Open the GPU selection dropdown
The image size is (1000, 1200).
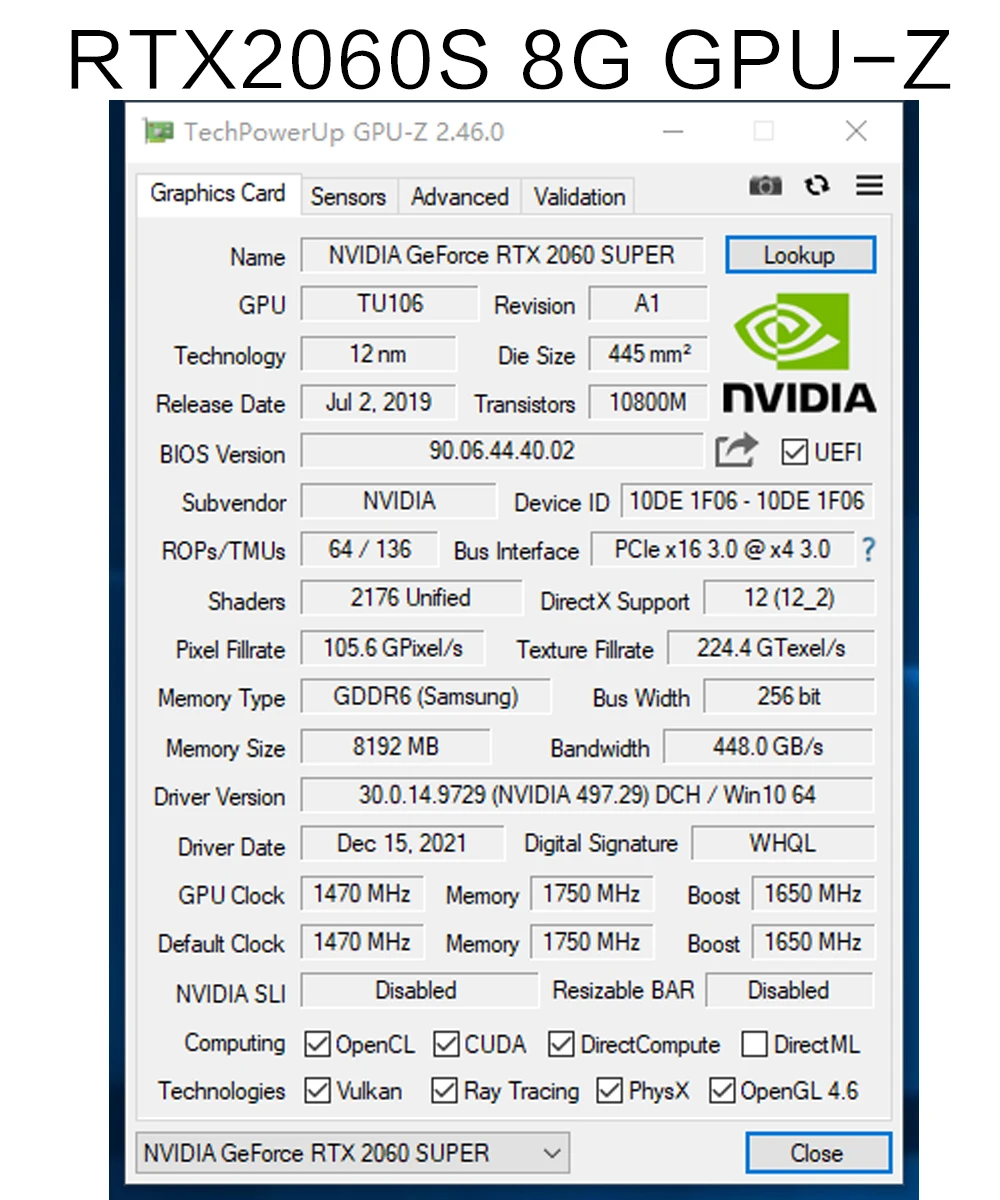pyautogui.click(x=352, y=1153)
